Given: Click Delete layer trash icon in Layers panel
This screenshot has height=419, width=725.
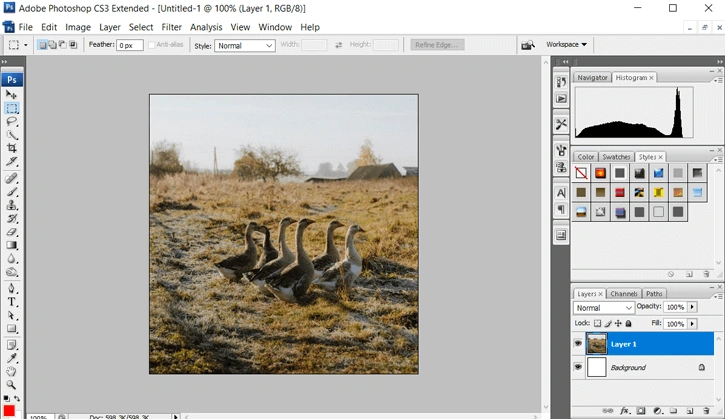Looking at the screenshot, I should (x=706, y=411).
